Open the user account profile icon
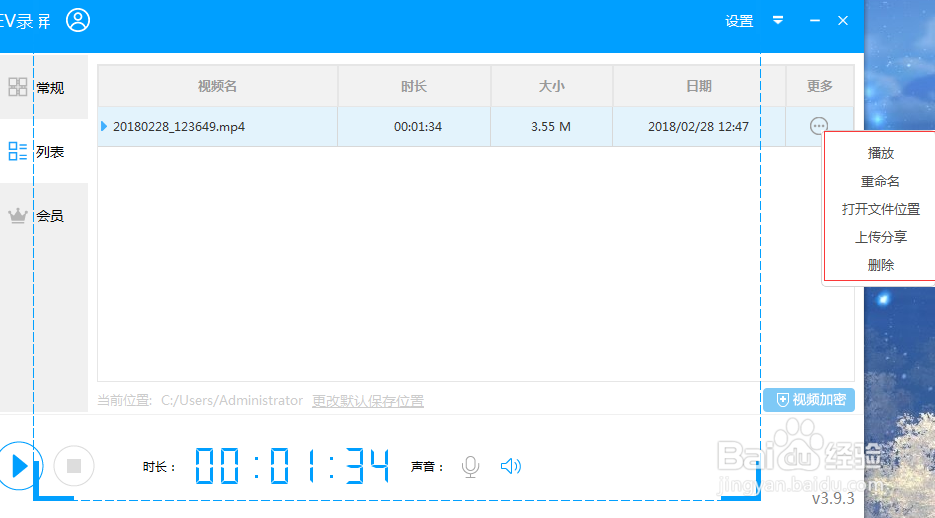The height and width of the screenshot is (518, 935). (78, 20)
